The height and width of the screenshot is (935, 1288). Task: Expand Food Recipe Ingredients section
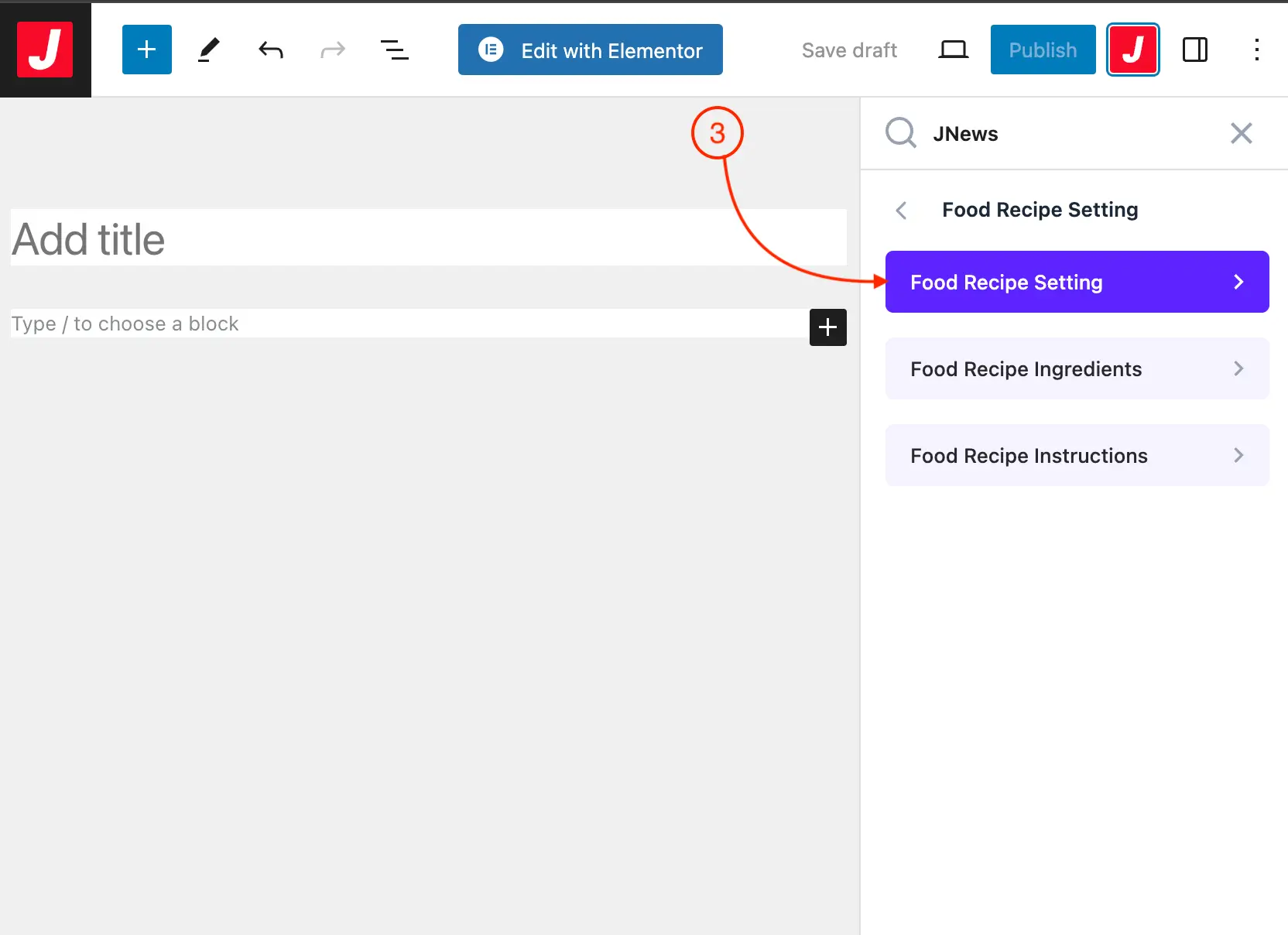tap(1077, 368)
